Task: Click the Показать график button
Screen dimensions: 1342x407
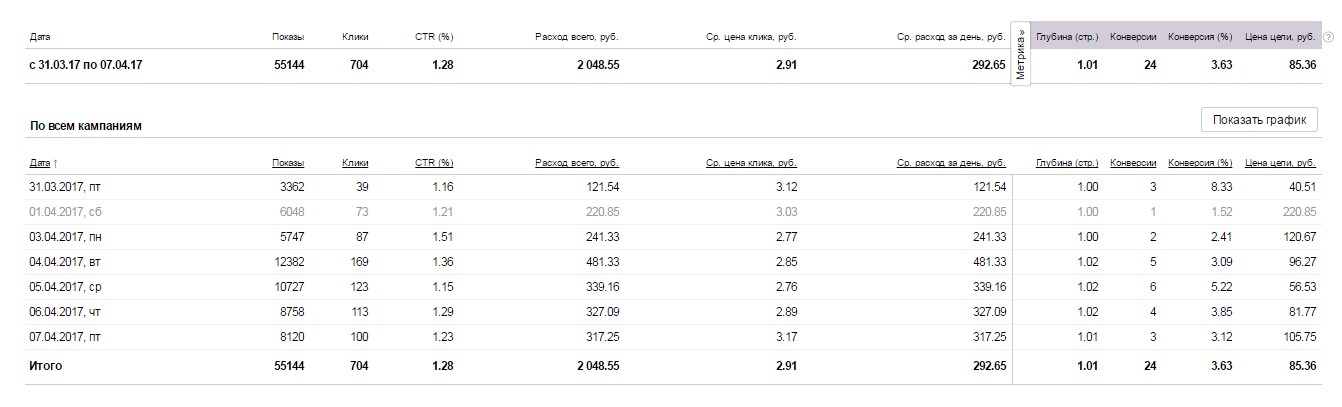Action: pyautogui.click(x=1259, y=120)
